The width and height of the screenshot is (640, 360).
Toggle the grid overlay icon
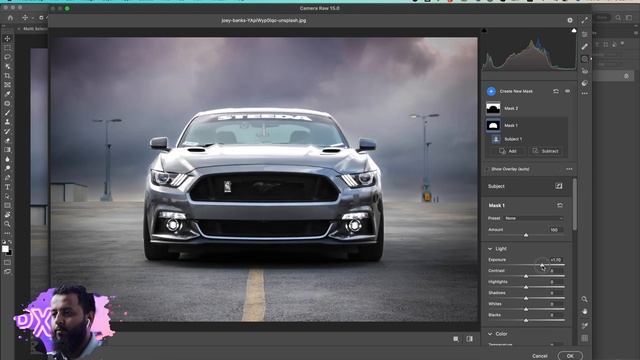(584, 338)
